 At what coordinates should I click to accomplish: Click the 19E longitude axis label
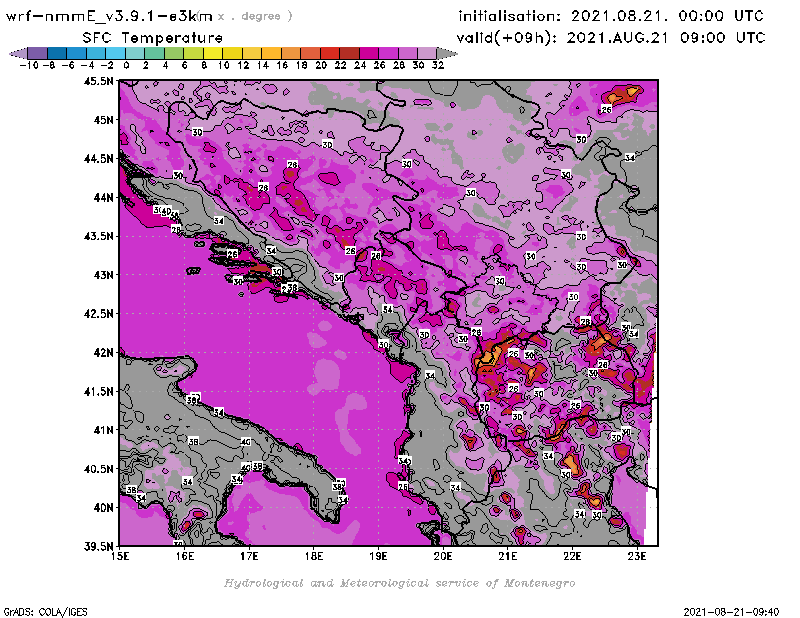[x=379, y=555]
